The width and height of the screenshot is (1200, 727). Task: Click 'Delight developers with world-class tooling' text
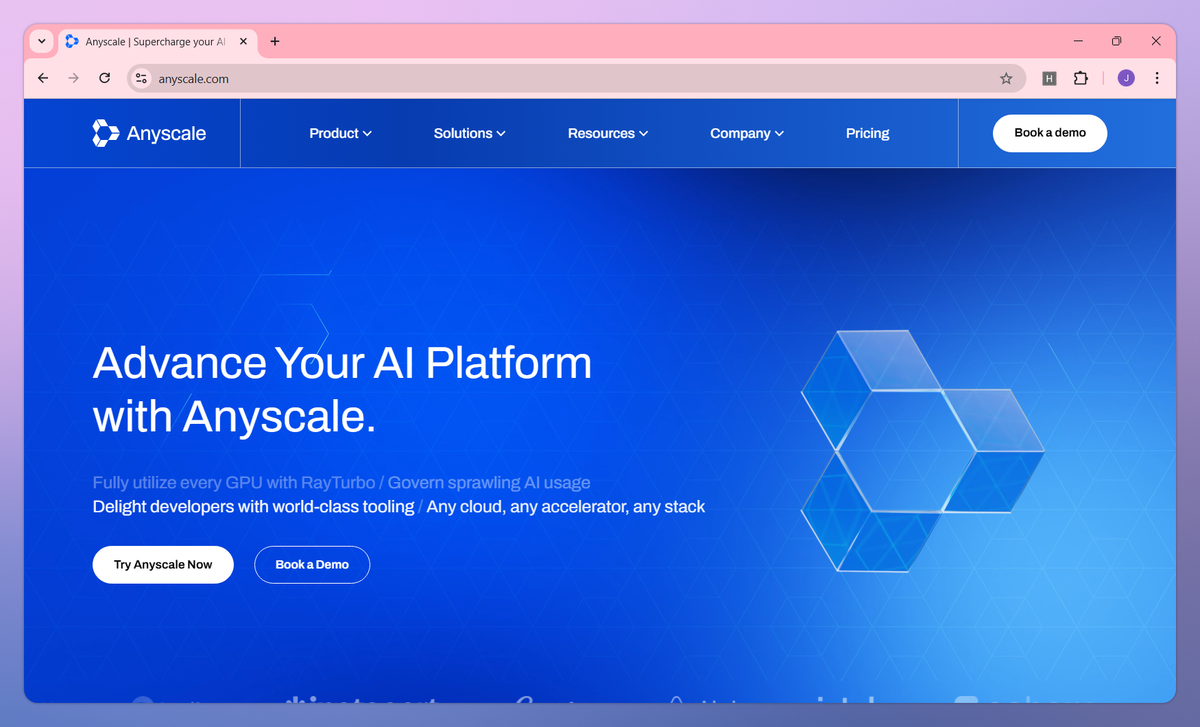pyautogui.click(x=253, y=507)
